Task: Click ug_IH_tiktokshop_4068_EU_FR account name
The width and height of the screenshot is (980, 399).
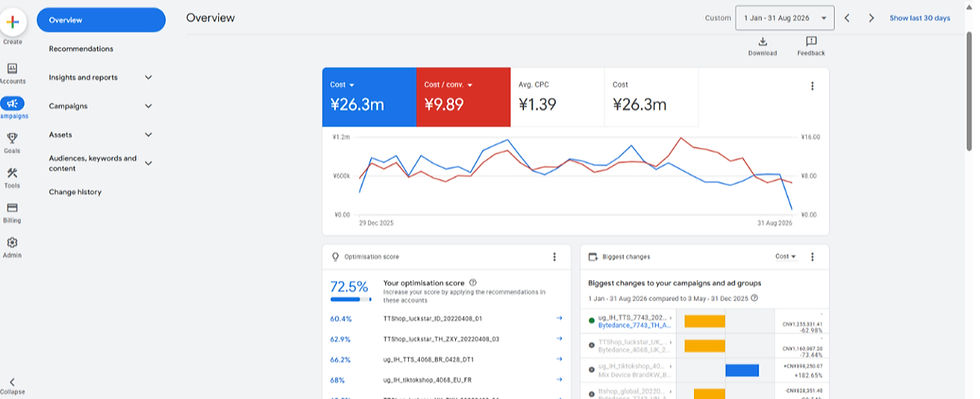Action: (427, 380)
